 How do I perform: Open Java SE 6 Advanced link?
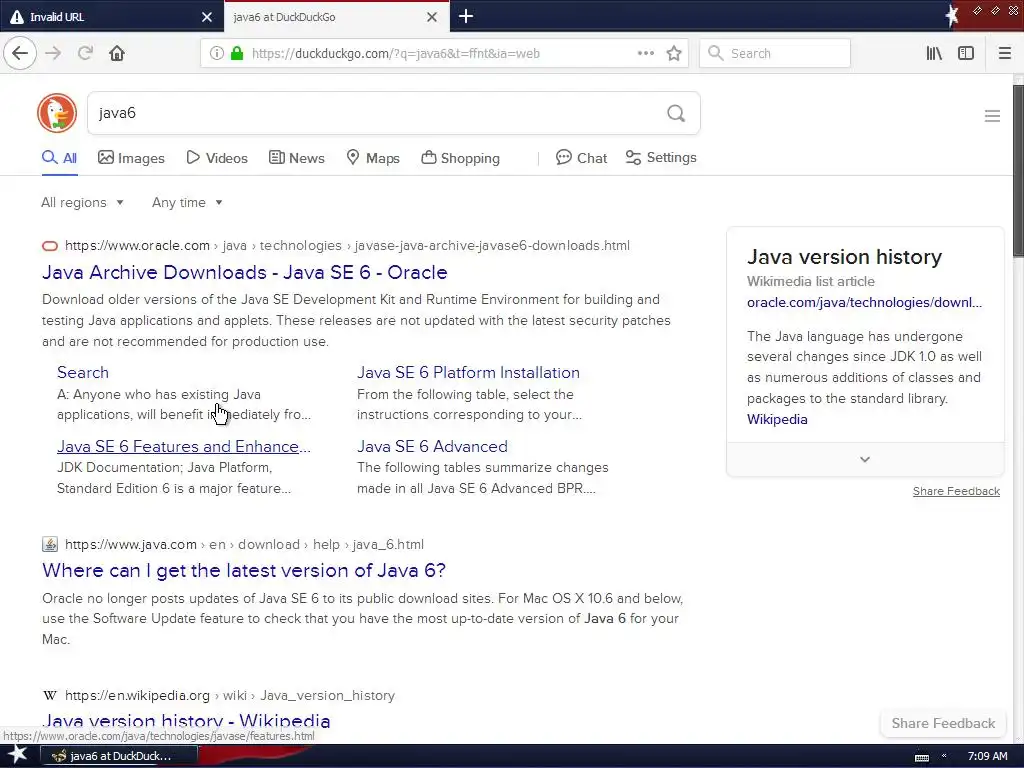[x=432, y=446]
